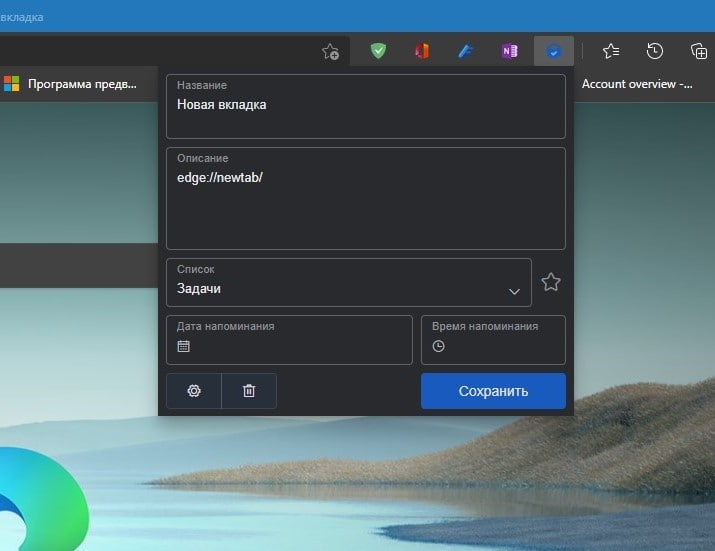
Task: Open the OneNote Web Clipper extension
Action: [x=509, y=51]
